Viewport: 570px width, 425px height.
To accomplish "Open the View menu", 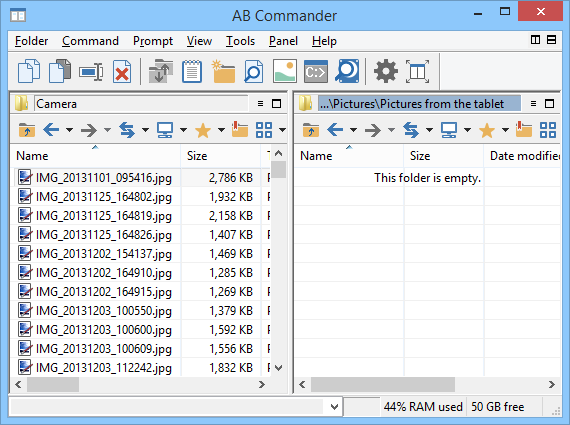I will [x=199, y=41].
